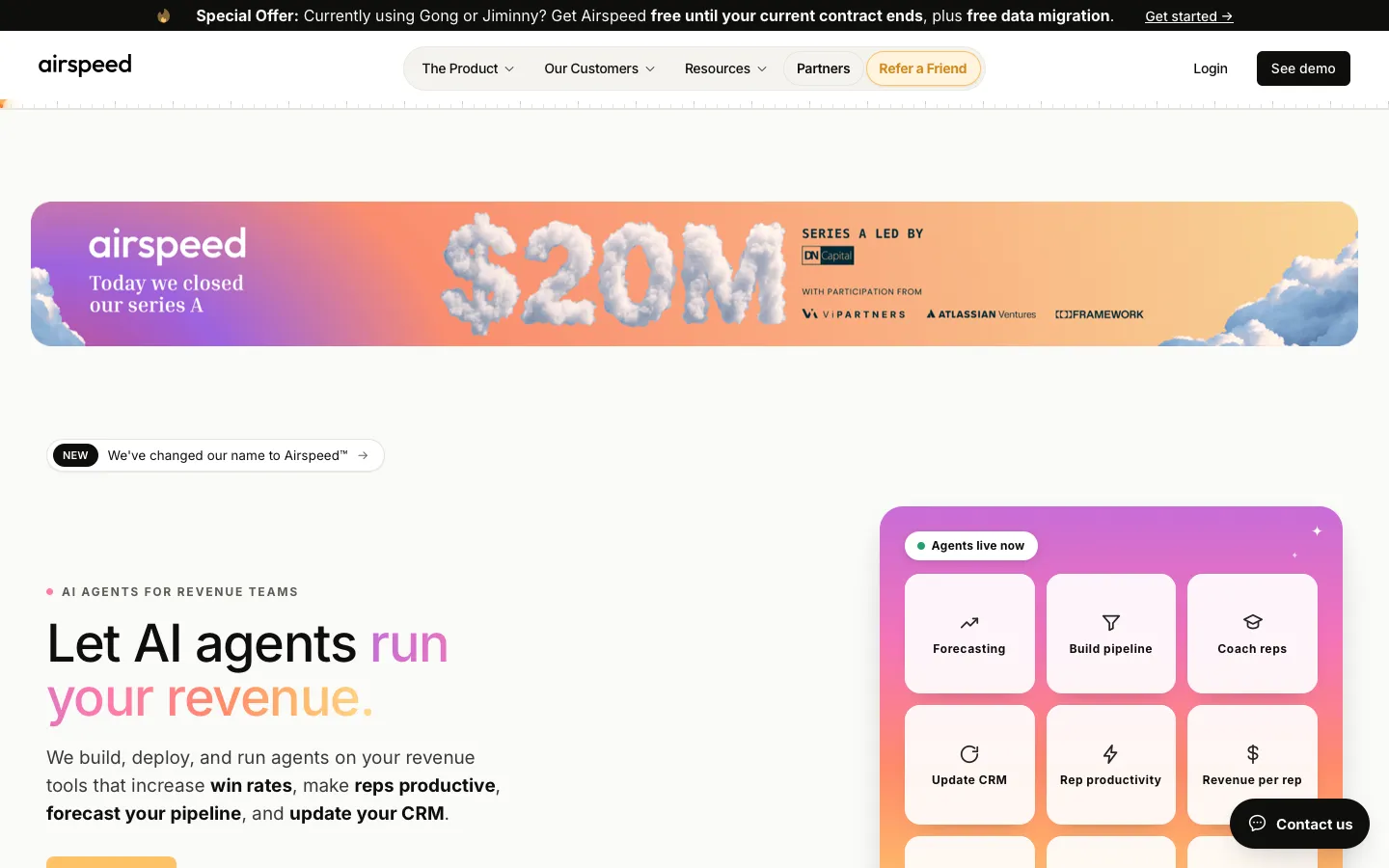The image size is (1389, 868).
Task: Click the Refer a Friend nav button
Action: coord(923,68)
